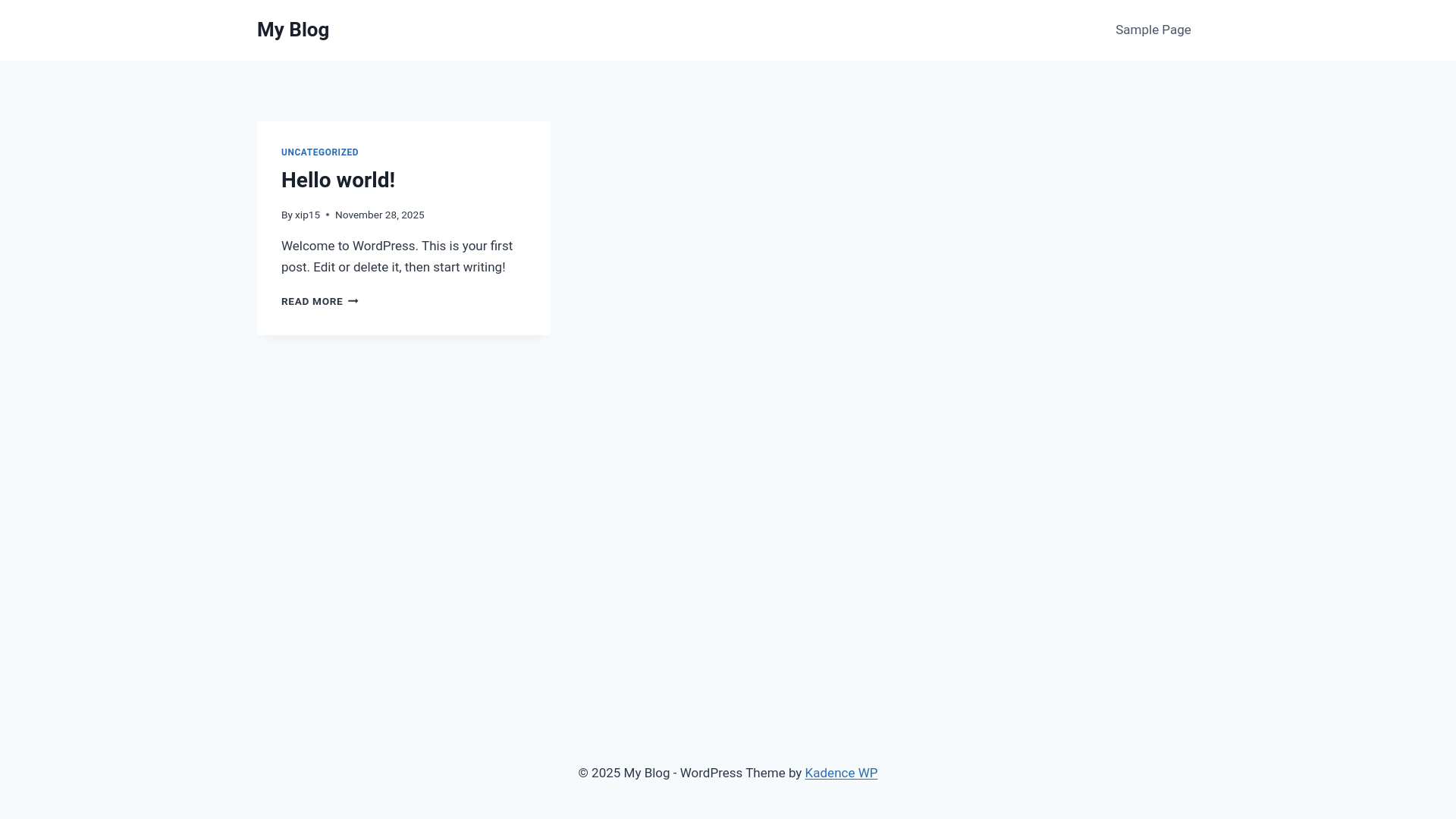Click the READ MORE text link
The image size is (1456, 819).
(x=312, y=302)
